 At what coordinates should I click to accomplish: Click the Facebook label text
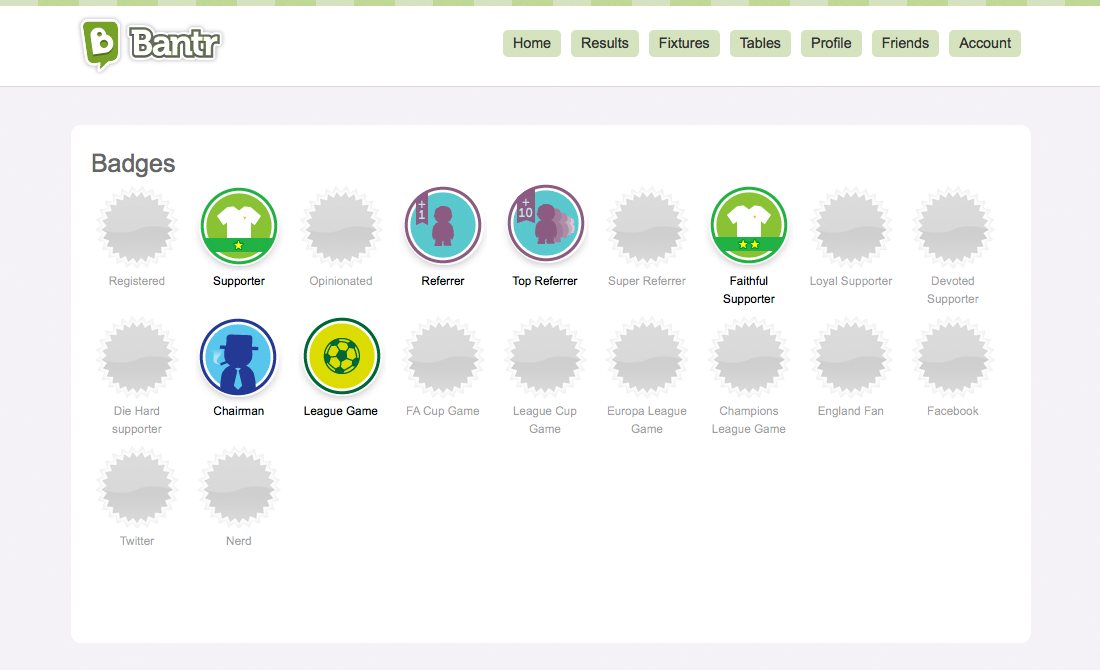(x=953, y=411)
